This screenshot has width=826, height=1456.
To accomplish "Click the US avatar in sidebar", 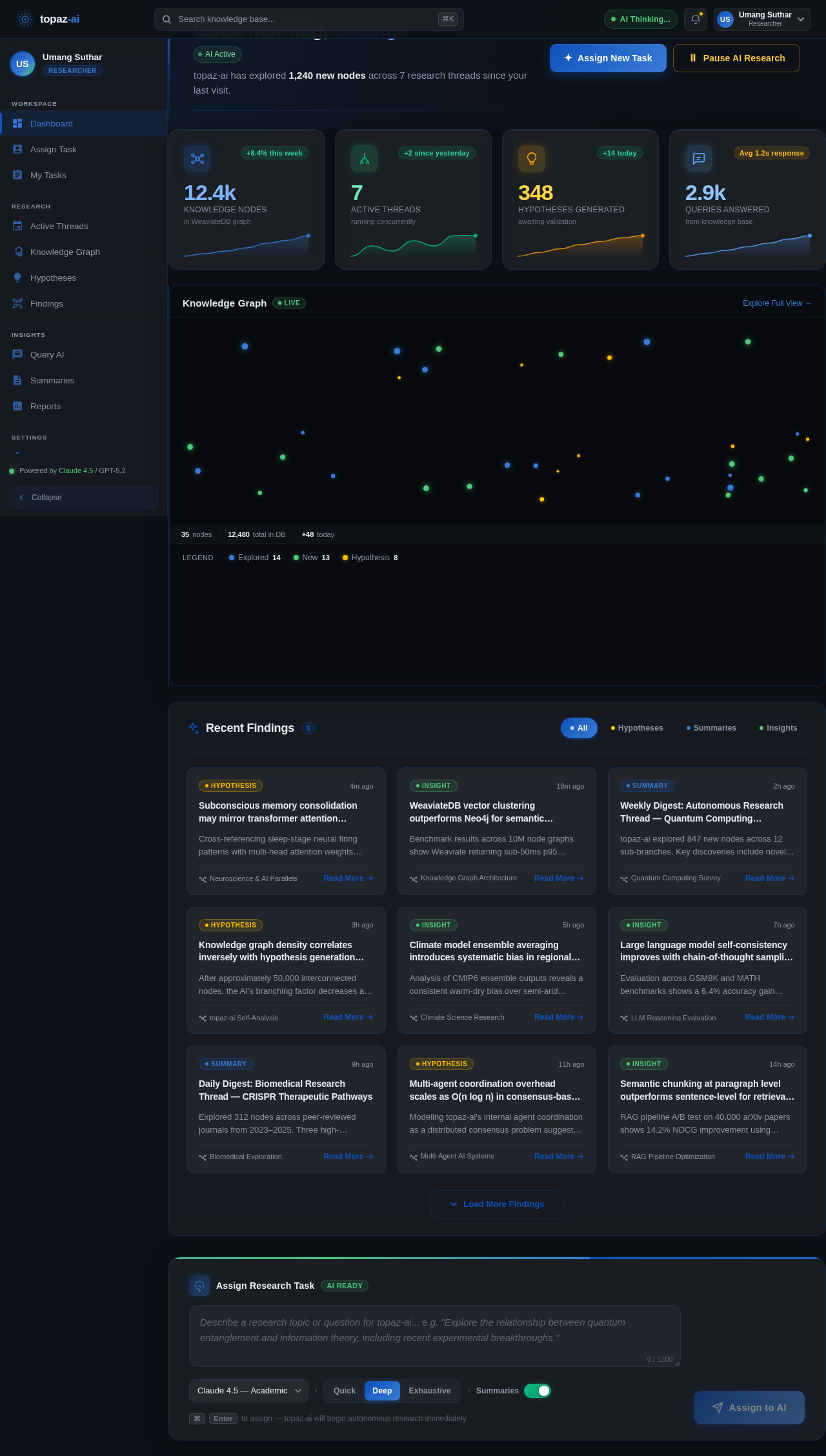I will point(23,64).
